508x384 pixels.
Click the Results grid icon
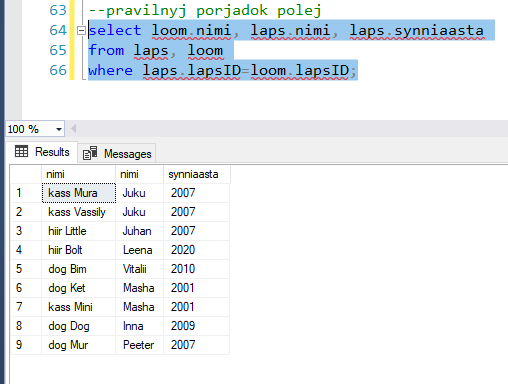click(21, 152)
